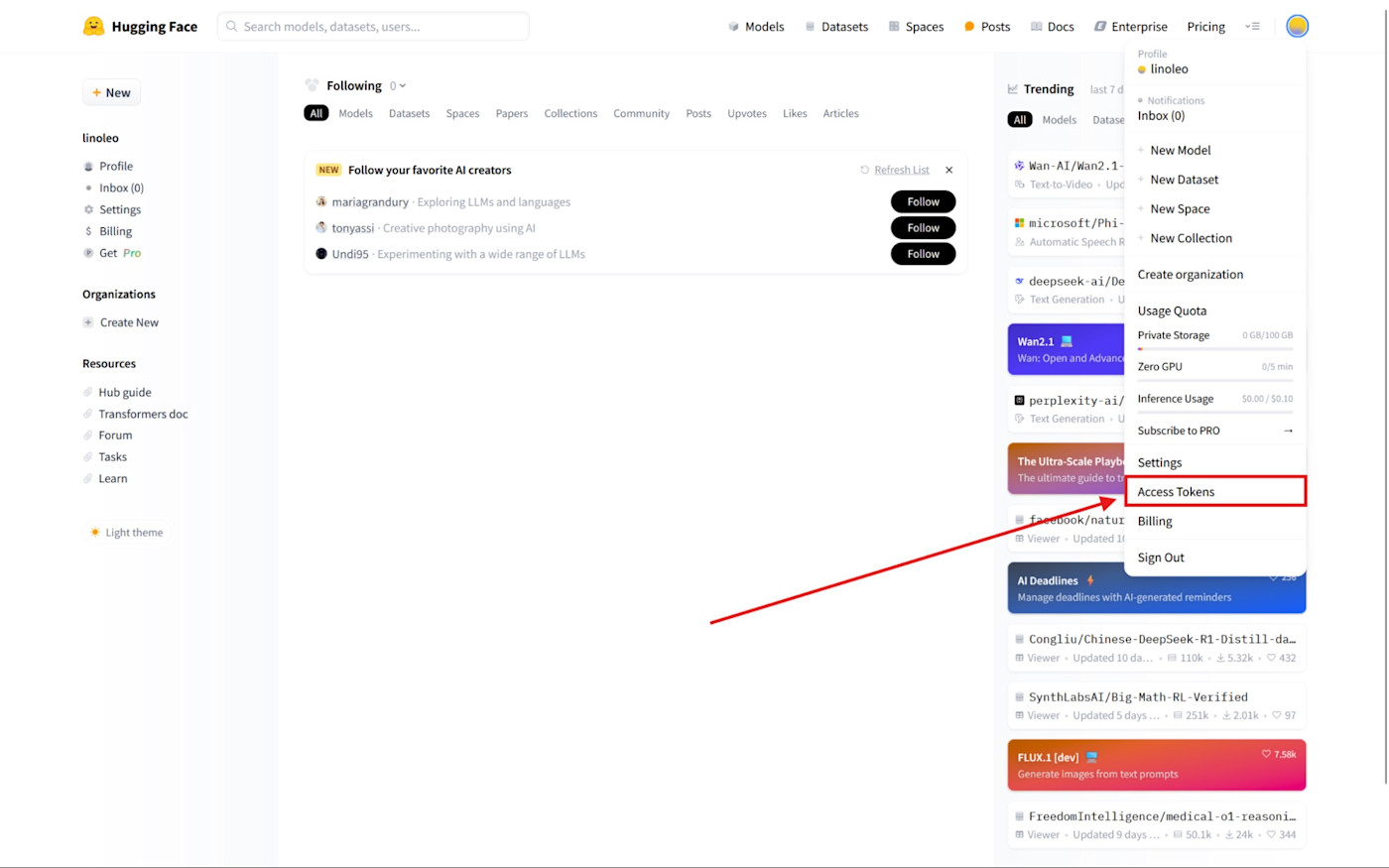
Task: Click the Trending chart icon
Action: point(1013,89)
